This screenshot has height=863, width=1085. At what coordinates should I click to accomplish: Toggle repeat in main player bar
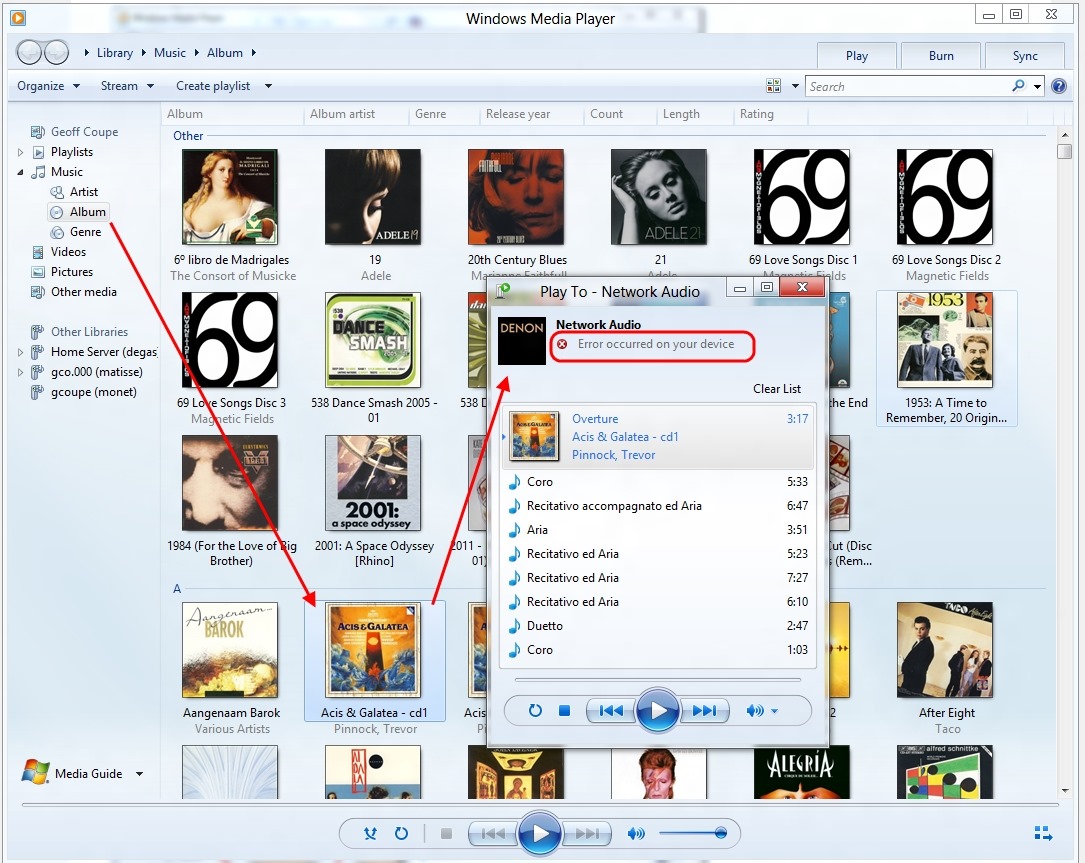coord(401,833)
